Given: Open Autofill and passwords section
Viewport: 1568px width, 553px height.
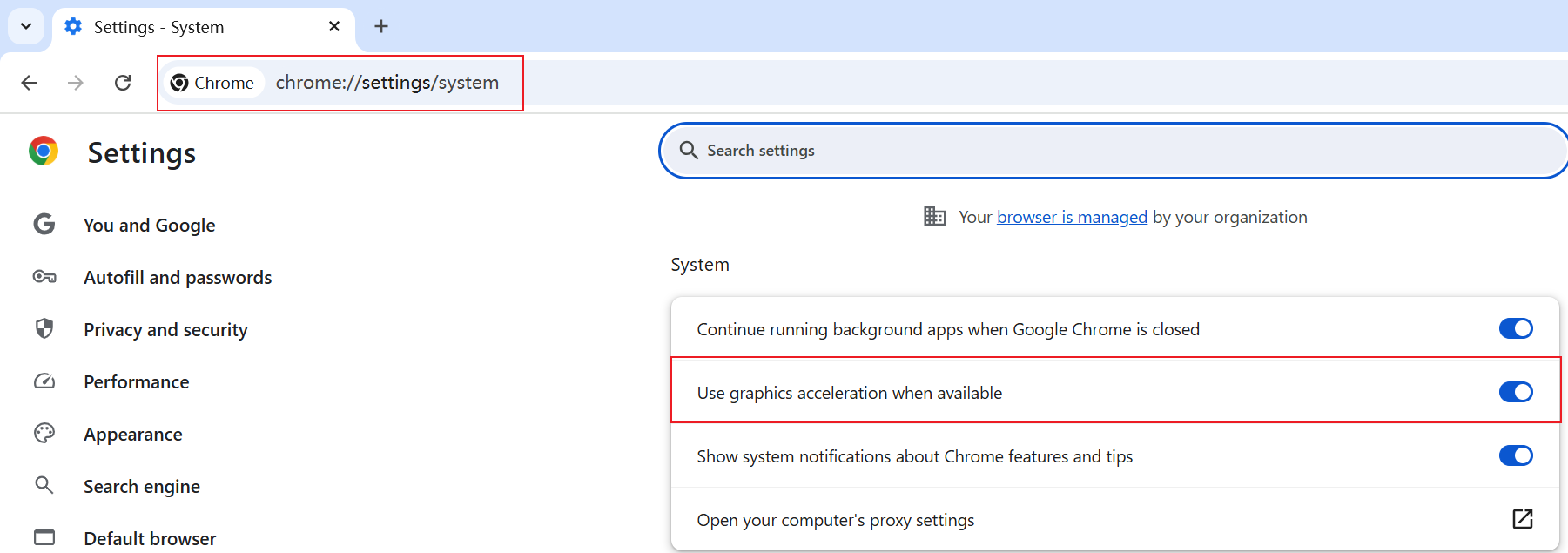Looking at the screenshot, I should click(178, 278).
